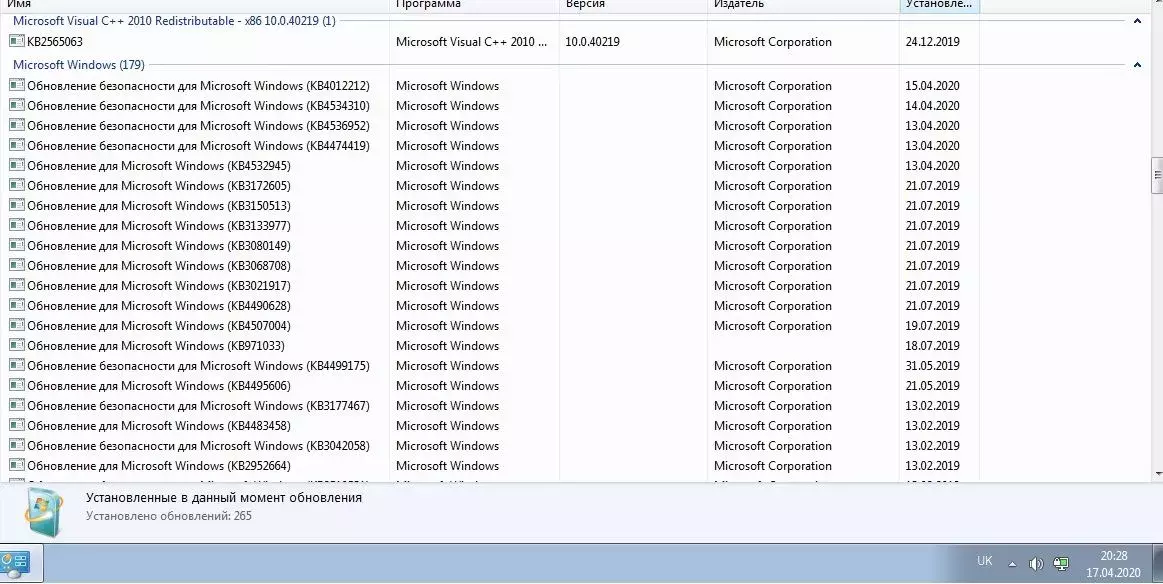
Task: Click the date 18.07.2019
Action: click(x=932, y=346)
